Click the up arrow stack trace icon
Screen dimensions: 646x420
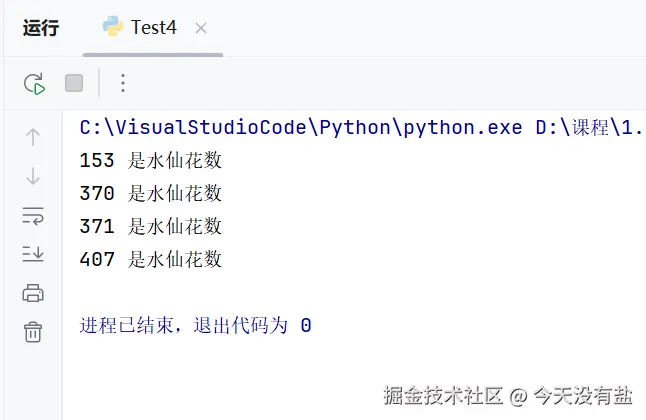[x=33, y=137]
